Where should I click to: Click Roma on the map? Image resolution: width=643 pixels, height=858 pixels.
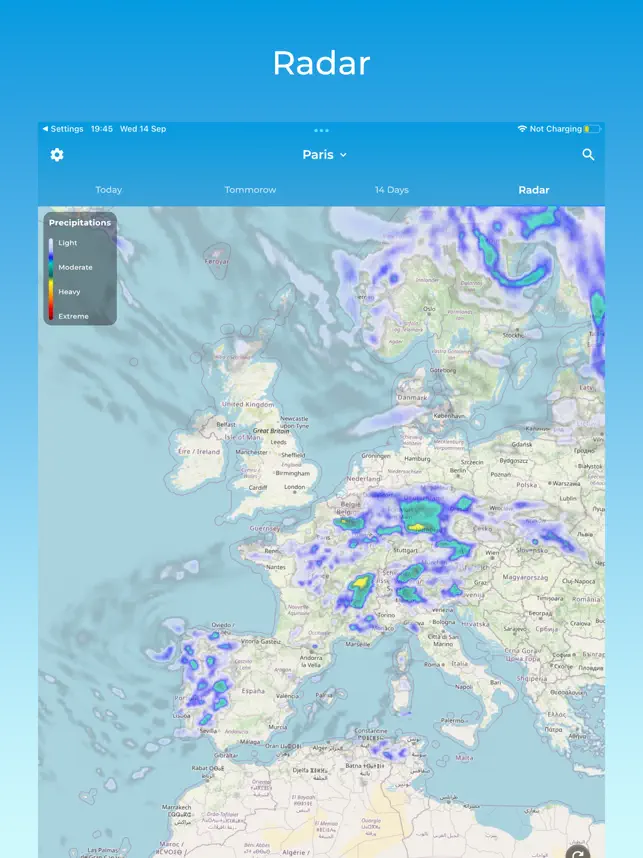[432, 664]
